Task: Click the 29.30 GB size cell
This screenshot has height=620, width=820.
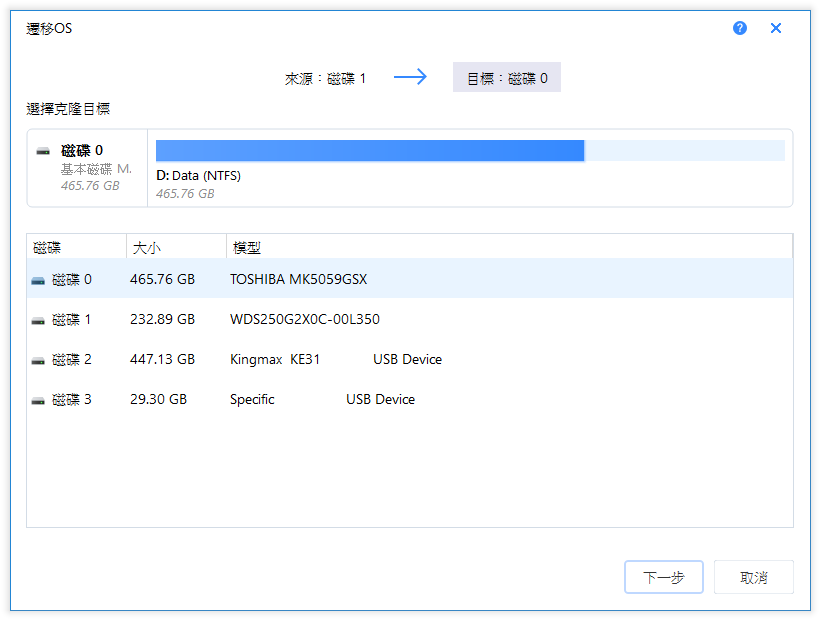Action: click(x=158, y=399)
